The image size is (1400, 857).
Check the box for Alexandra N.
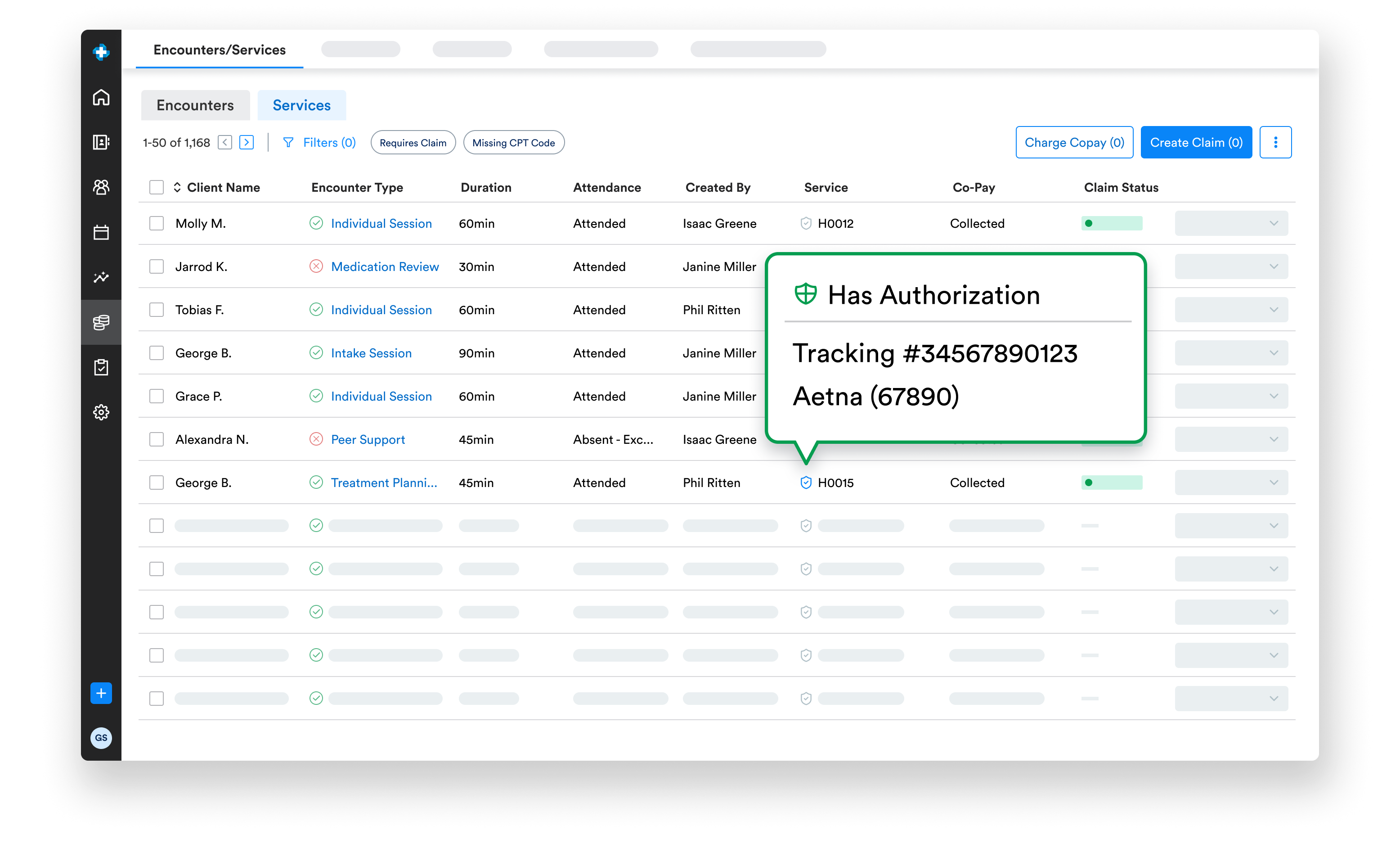tap(156, 439)
